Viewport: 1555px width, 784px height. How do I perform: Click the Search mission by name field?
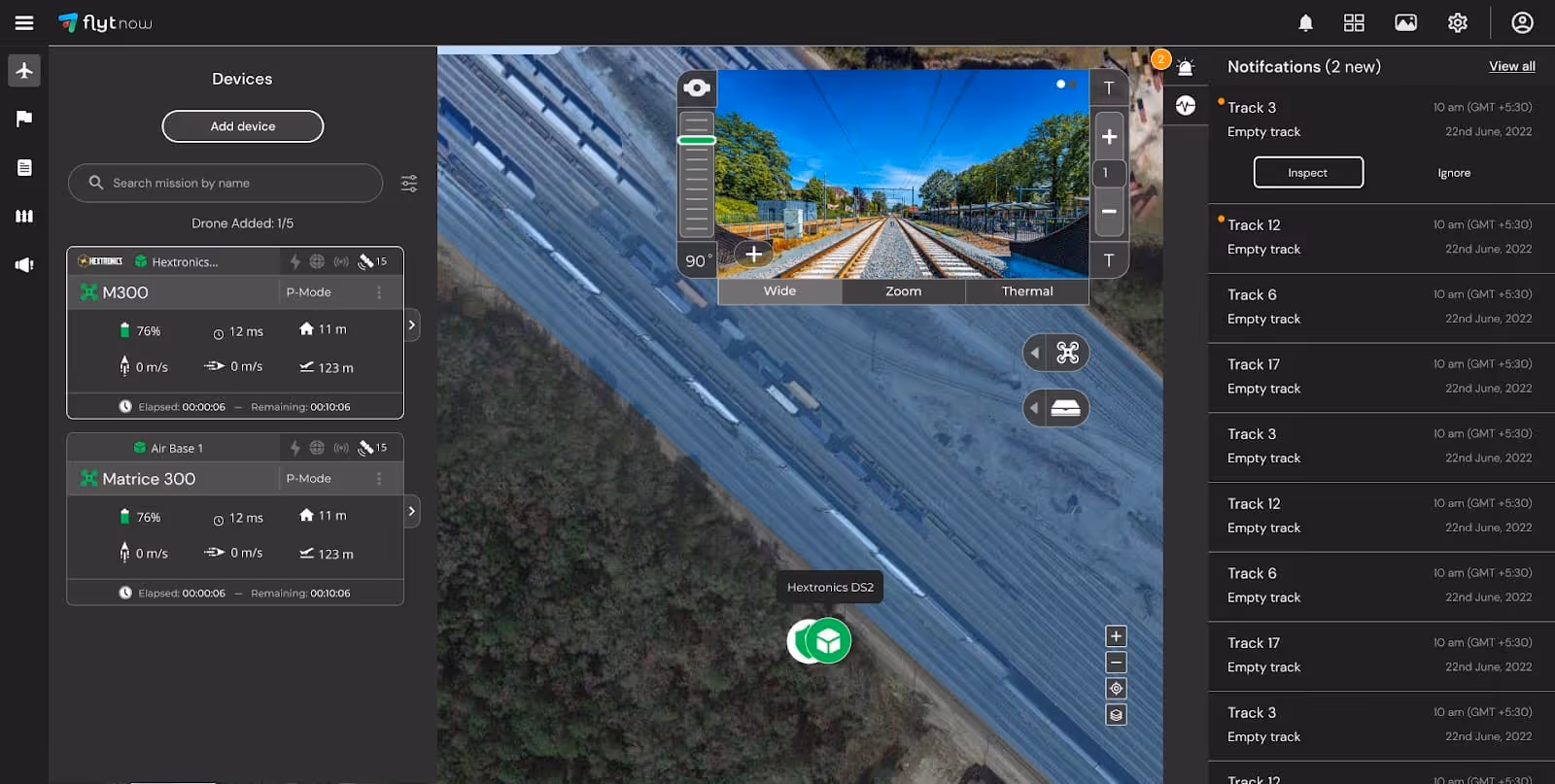[225, 183]
